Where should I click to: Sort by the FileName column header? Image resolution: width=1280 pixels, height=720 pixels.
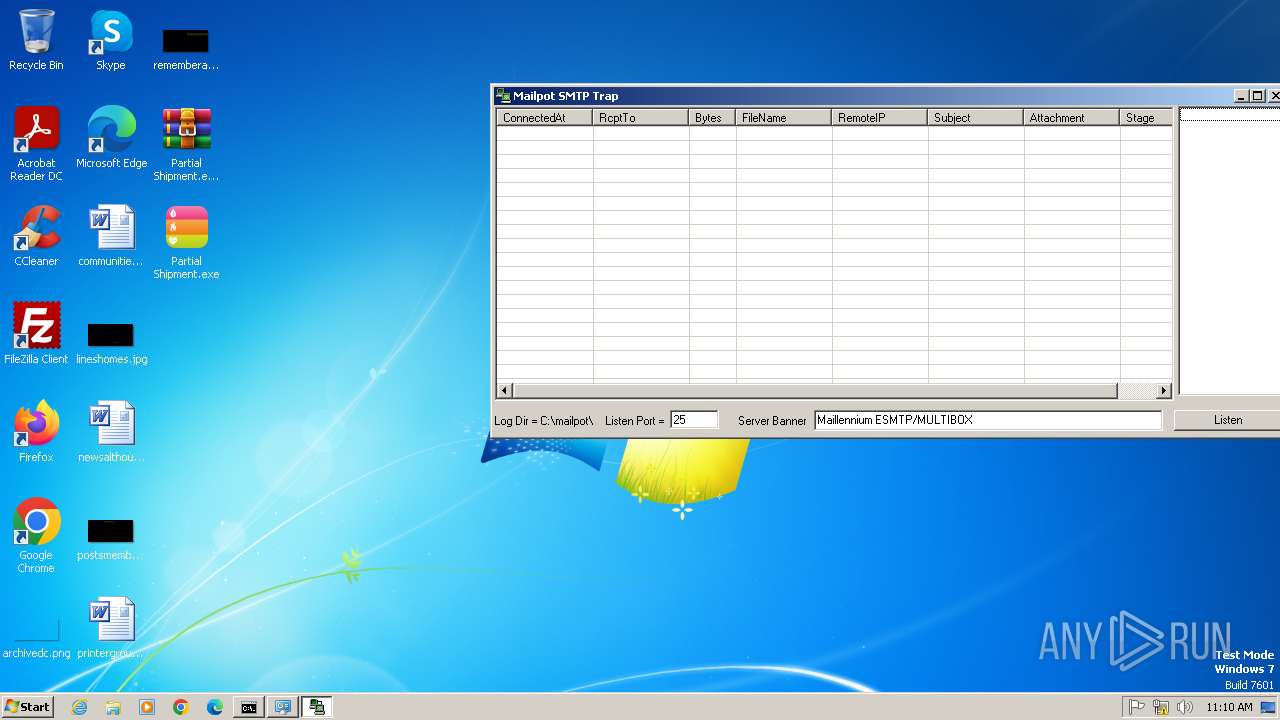[x=784, y=117]
